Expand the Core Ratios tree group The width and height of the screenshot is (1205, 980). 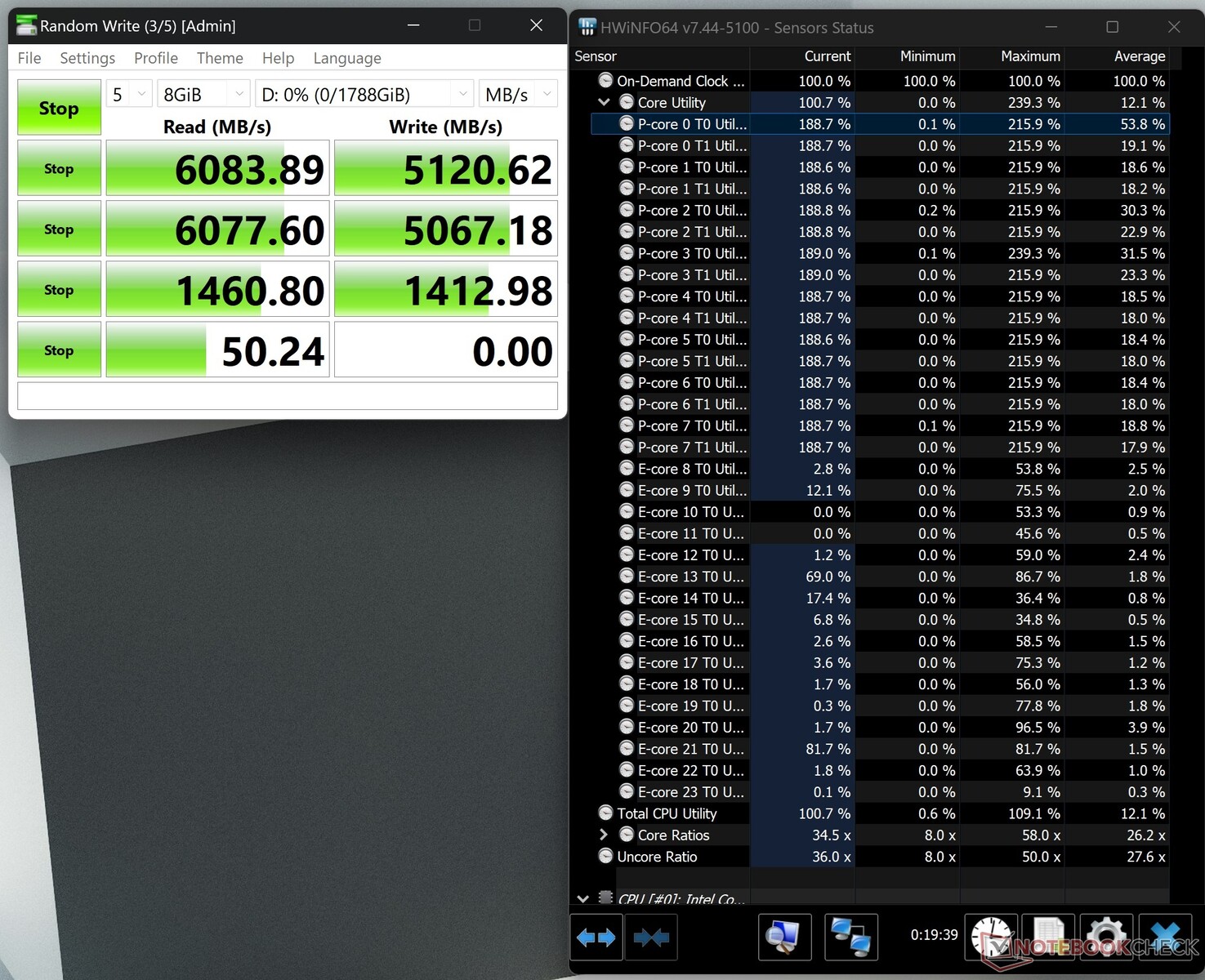[604, 835]
